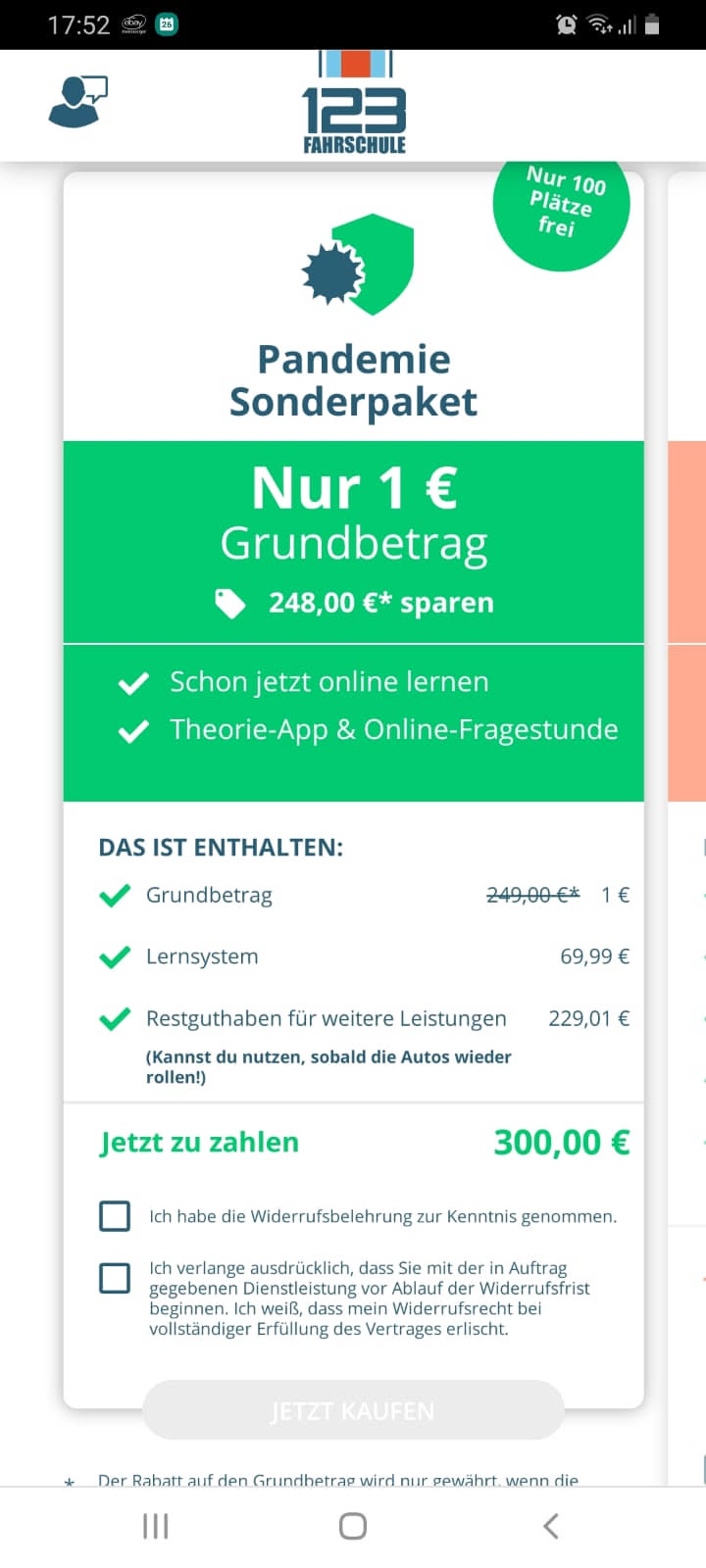This screenshot has width=706, height=1568.
Task: Tap the discount footnote text
Action: pyautogui.click(x=338, y=1479)
